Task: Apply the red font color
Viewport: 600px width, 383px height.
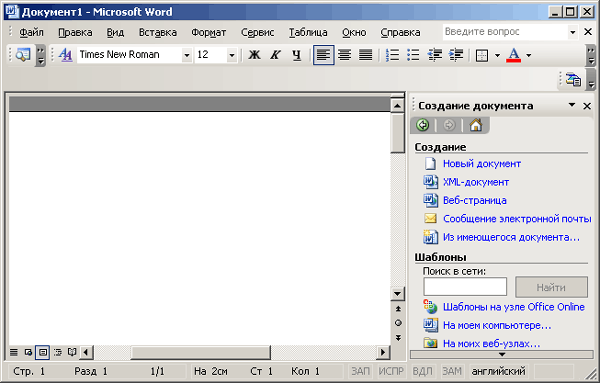Action: click(x=514, y=55)
